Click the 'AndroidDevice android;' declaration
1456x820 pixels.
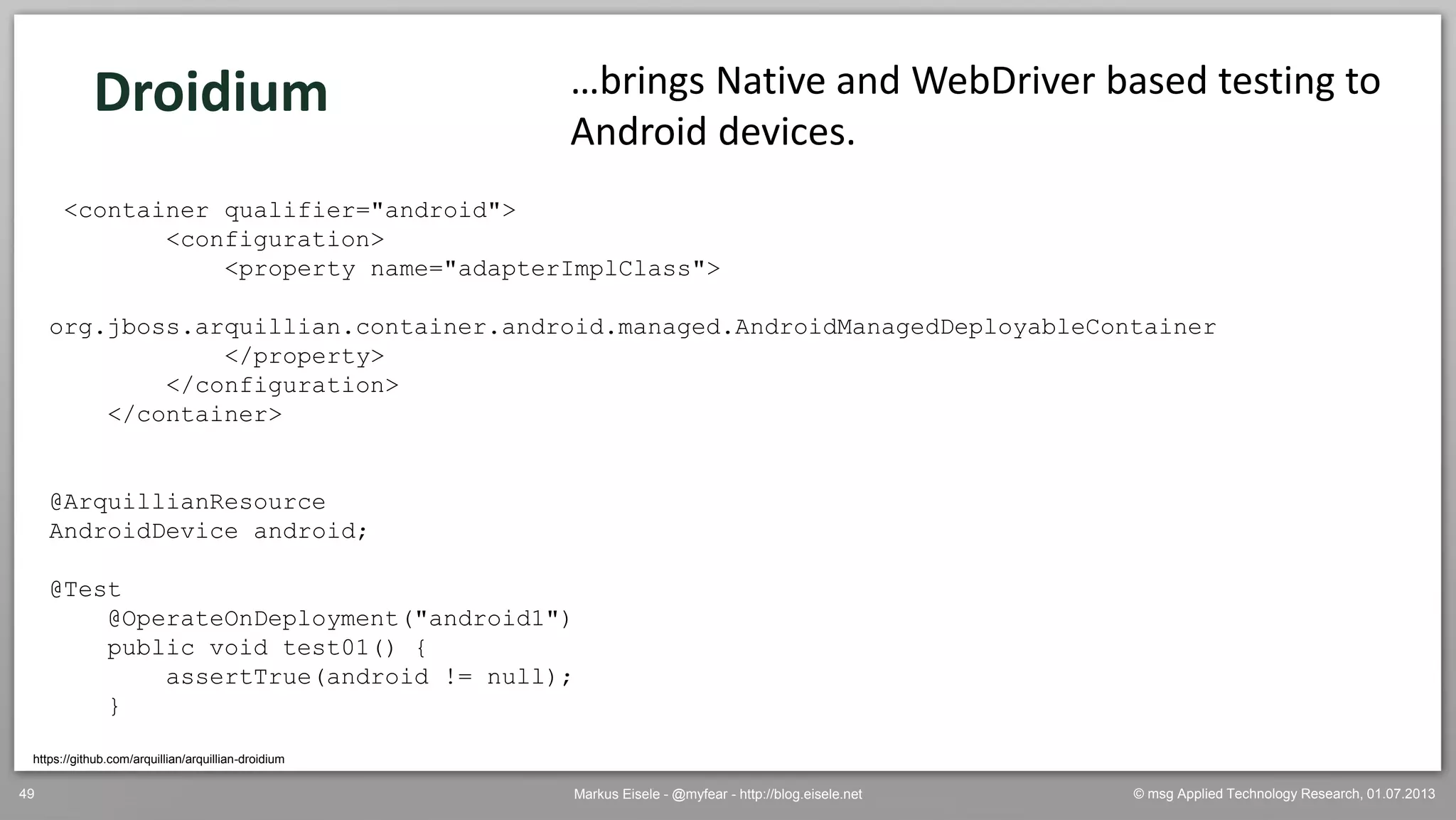click(x=208, y=531)
